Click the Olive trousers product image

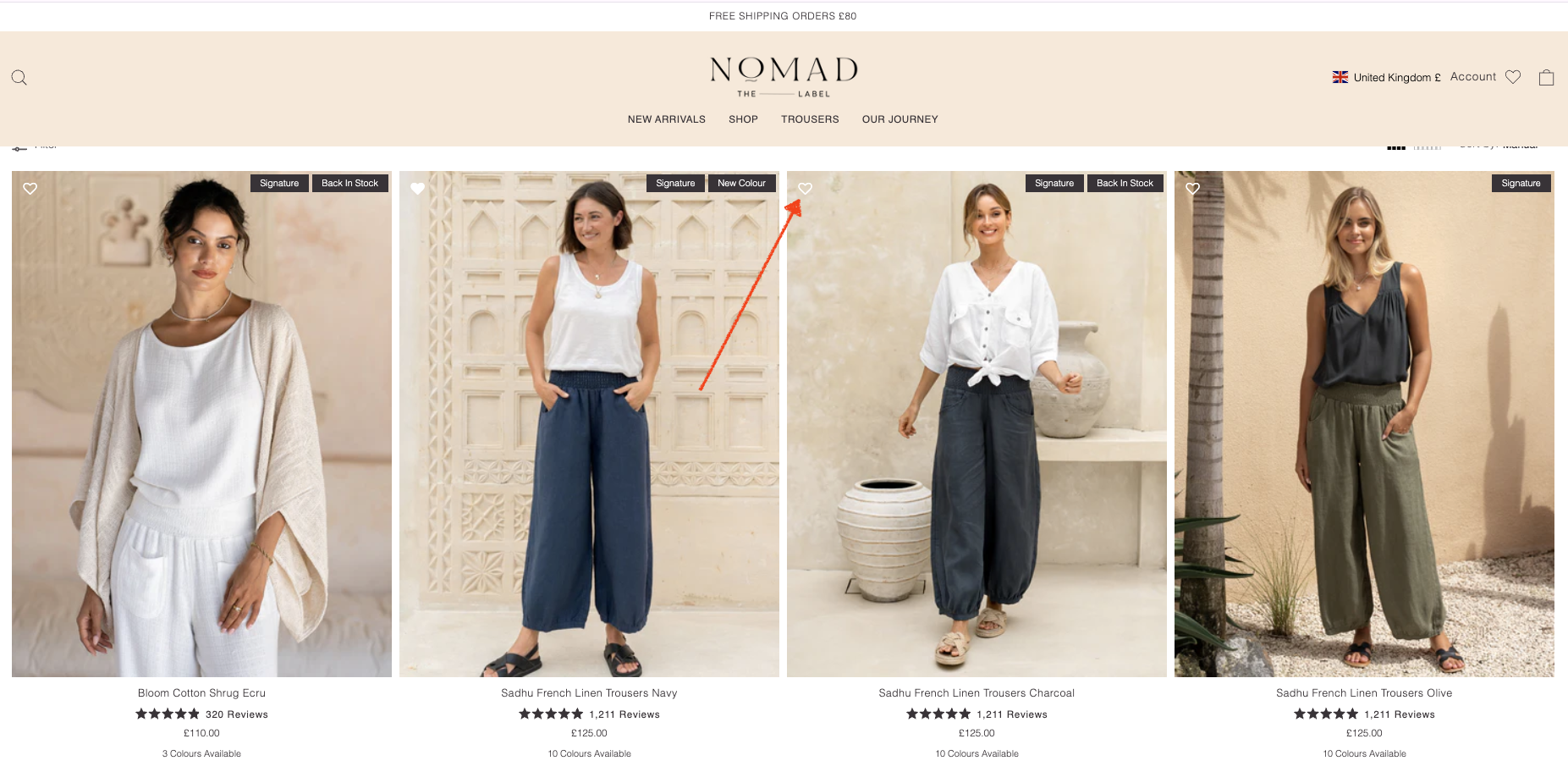click(1364, 424)
